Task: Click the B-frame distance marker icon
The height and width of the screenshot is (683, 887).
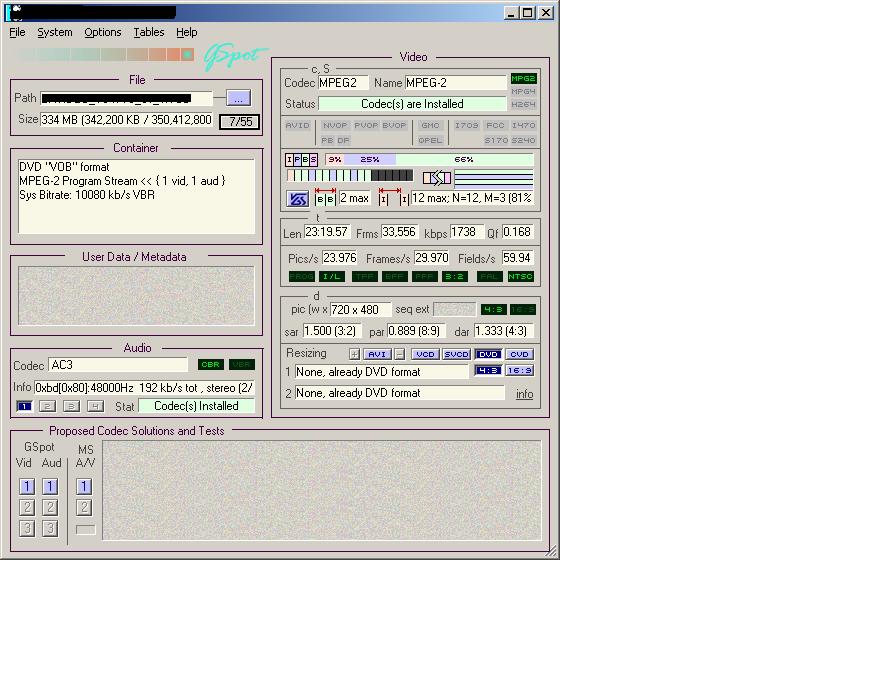Action: [x=325, y=197]
